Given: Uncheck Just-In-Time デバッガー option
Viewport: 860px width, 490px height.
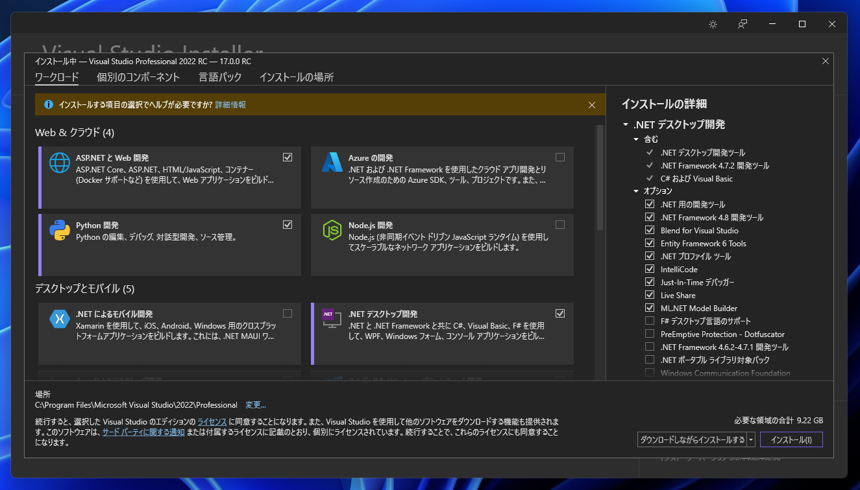Looking at the screenshot, I should tap(650, 282).
